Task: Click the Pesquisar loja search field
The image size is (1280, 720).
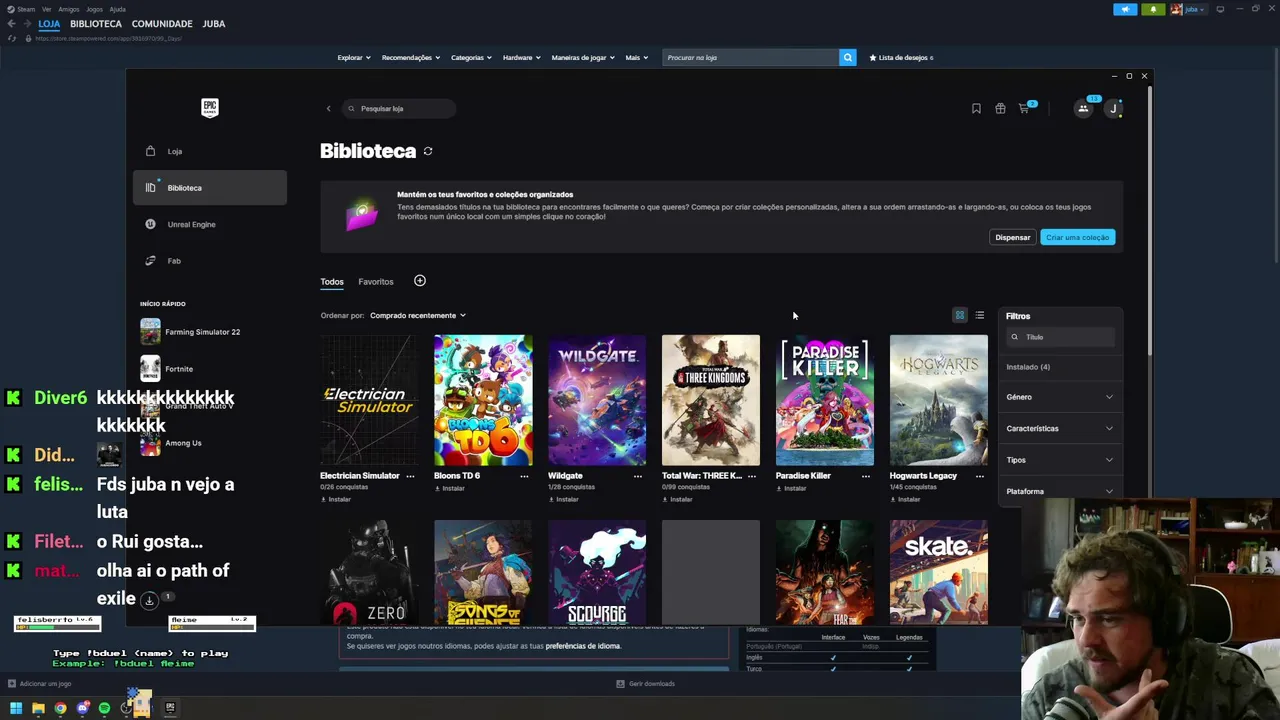Action: [x=398, y=108]
